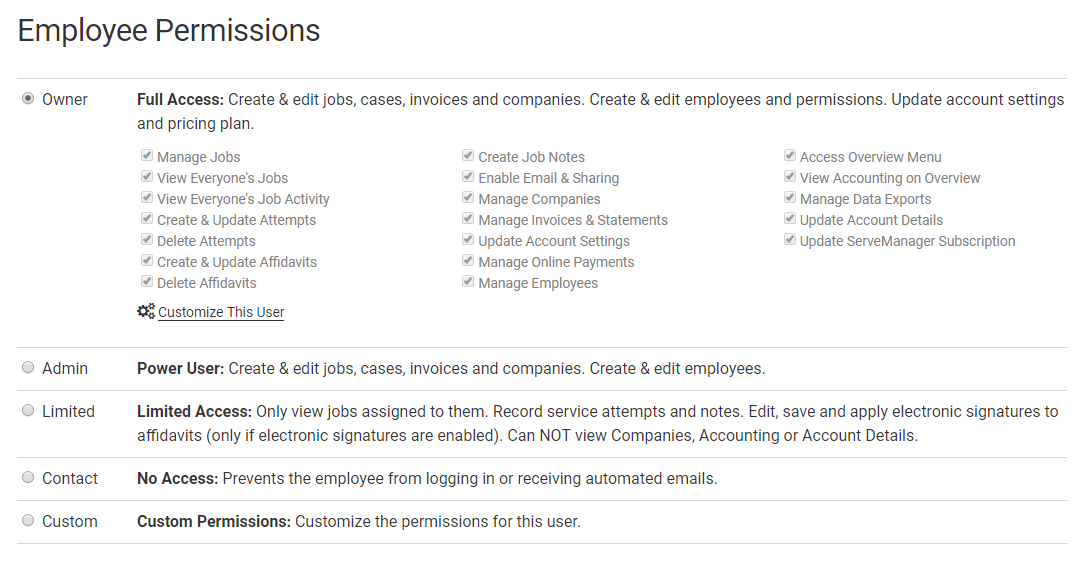This screenshot has width=1088, height=584.
Task: Uncheck Access Overview Menu
Action: 789,155
